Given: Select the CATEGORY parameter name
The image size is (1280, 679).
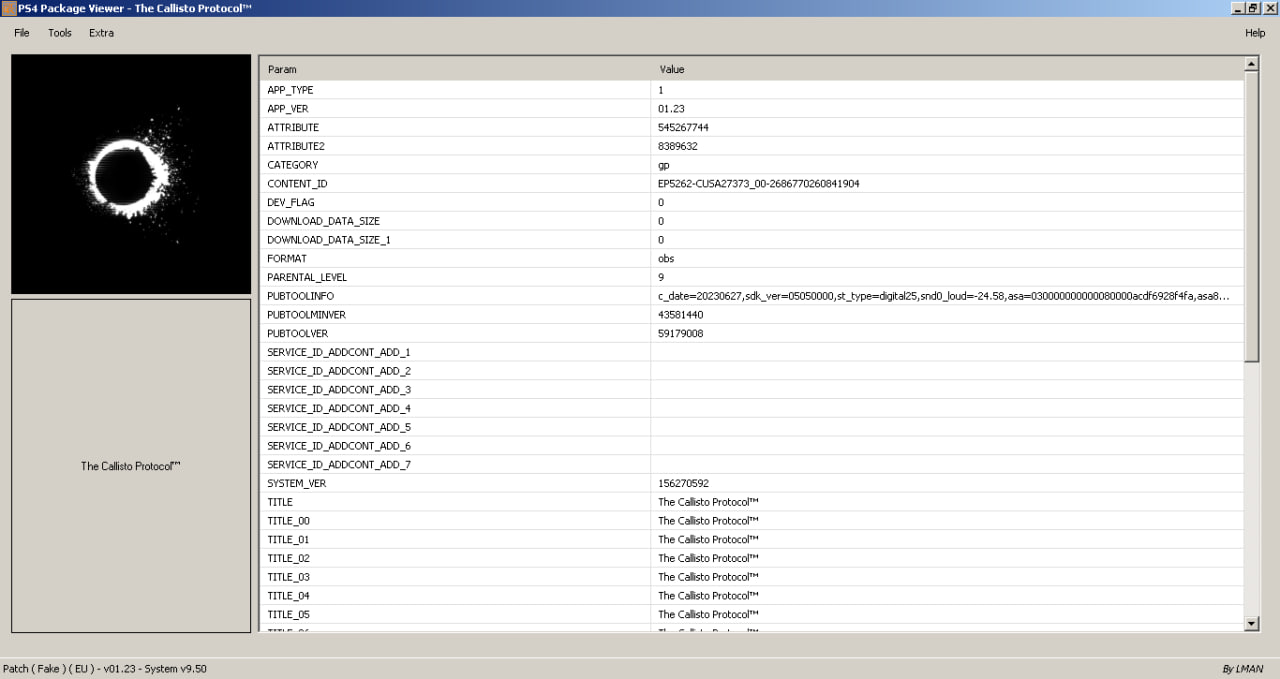Looking at the screenshot, I should coord(293,165).
